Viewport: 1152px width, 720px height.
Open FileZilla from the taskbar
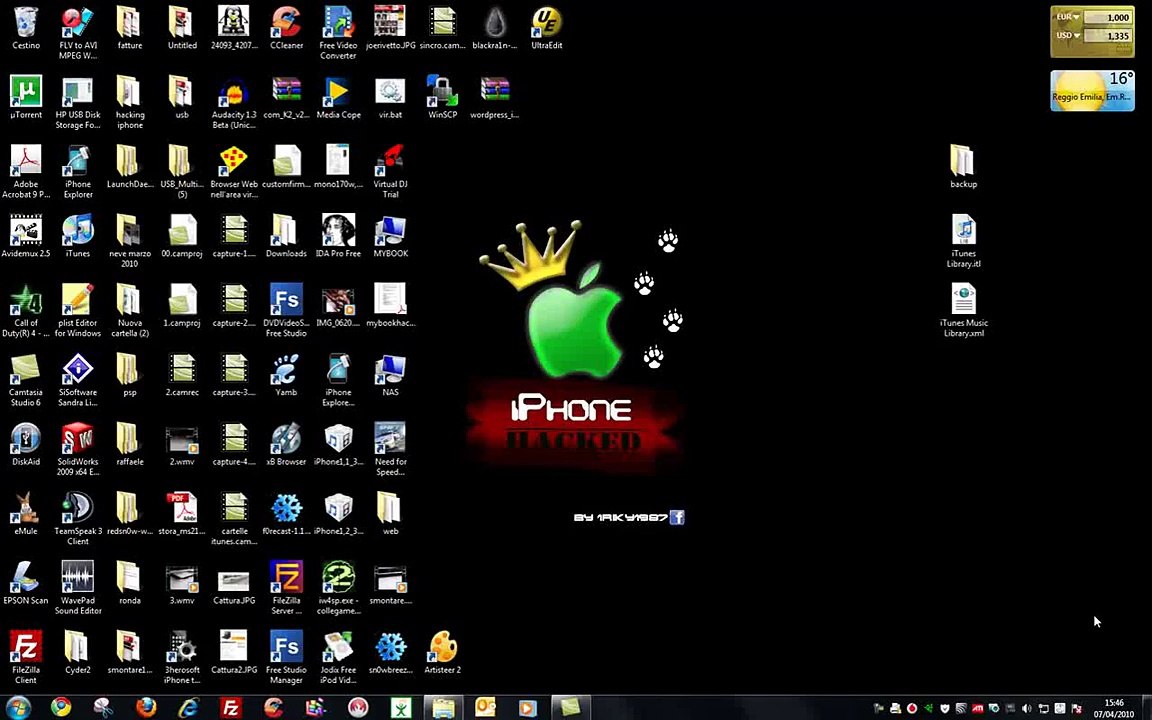[x=231, y=707]
